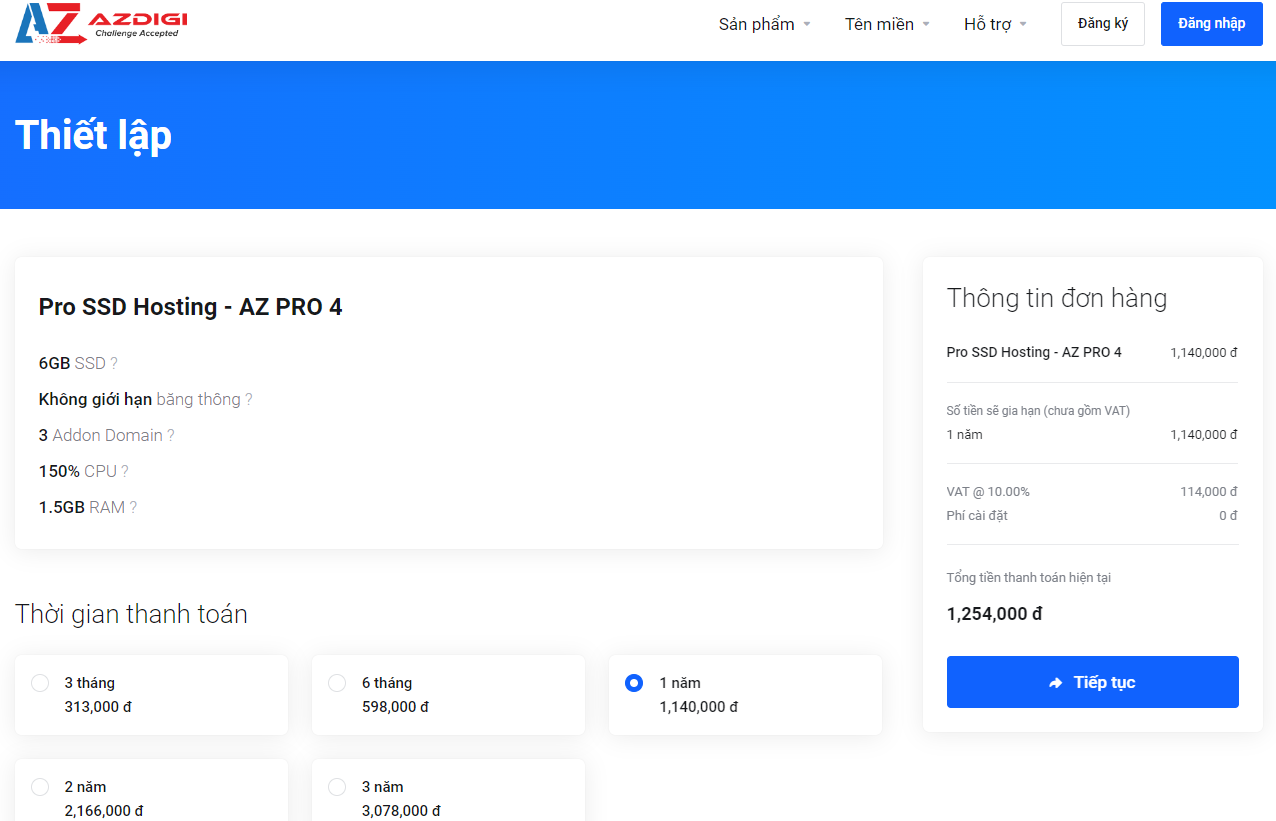Click the VAT @ 10.00% label
Screen dimensions: 1276x821
988,492
